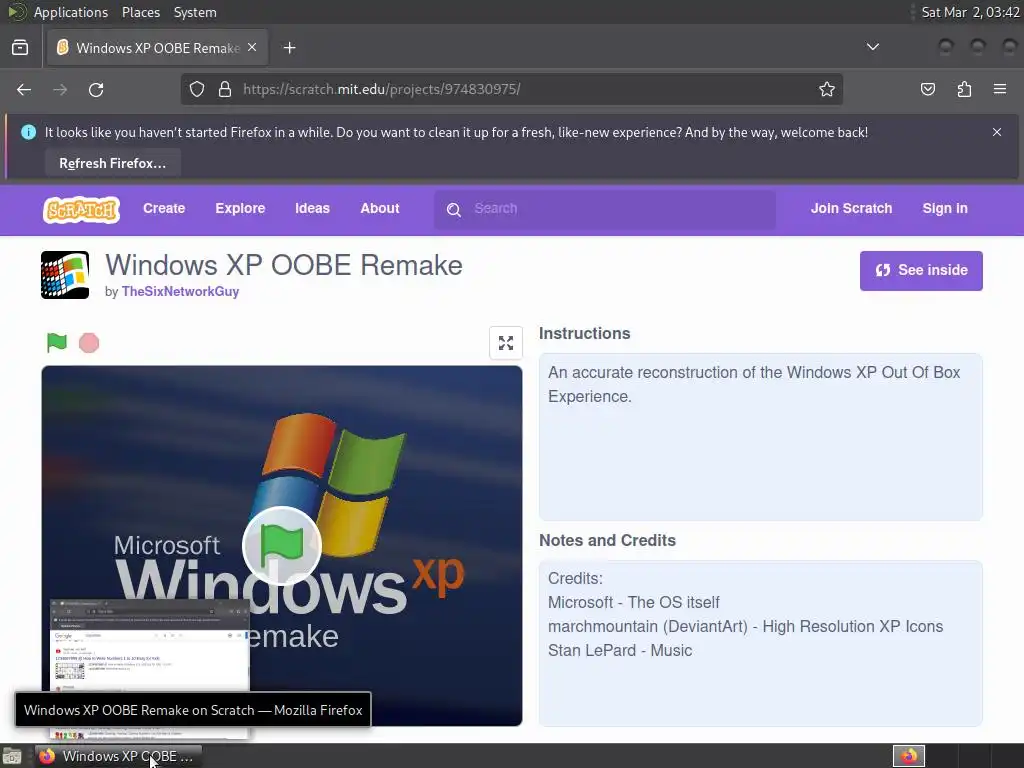Click Join Scratch
The image size is (1024, 768).
coord(851,208)
